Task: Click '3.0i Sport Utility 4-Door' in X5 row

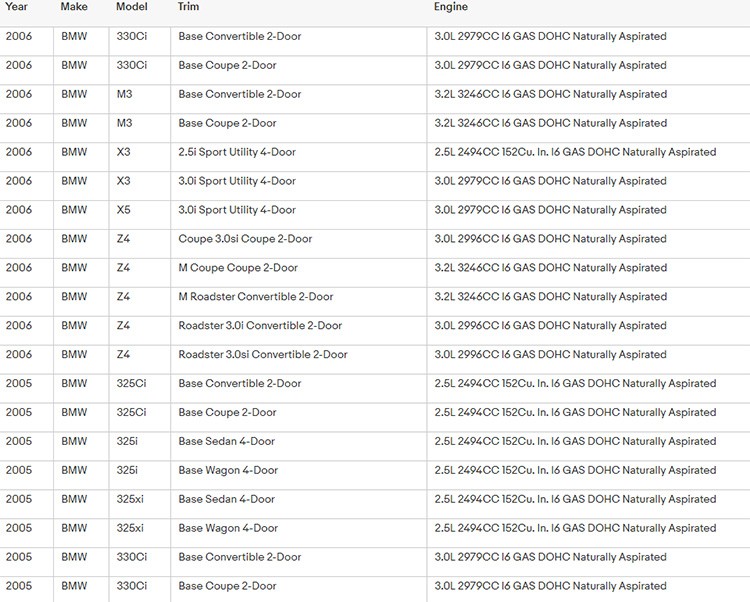Action: click(237, 209)
